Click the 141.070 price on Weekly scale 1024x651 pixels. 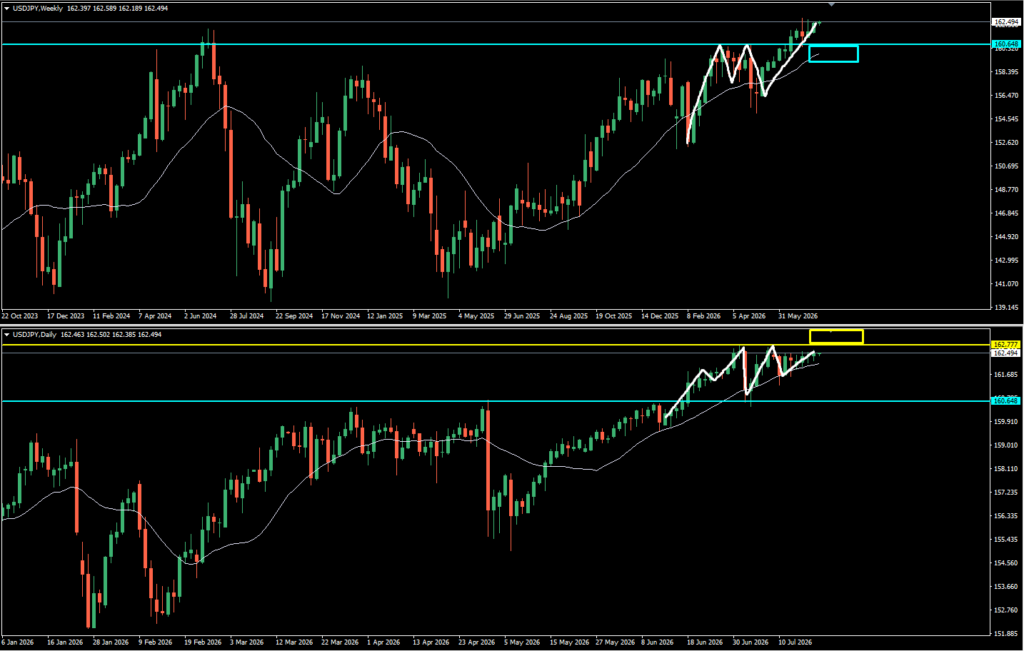tap(1006, 284)
